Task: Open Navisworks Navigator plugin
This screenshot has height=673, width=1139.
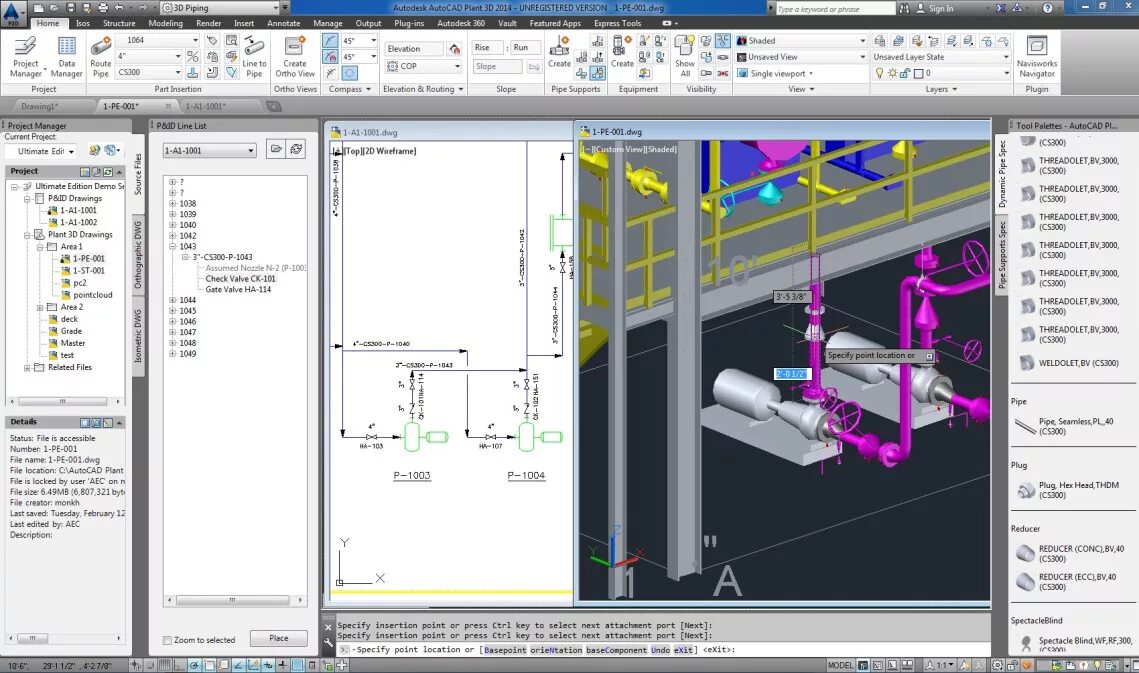Action: pyautogui.click(x=1037, y=57)
